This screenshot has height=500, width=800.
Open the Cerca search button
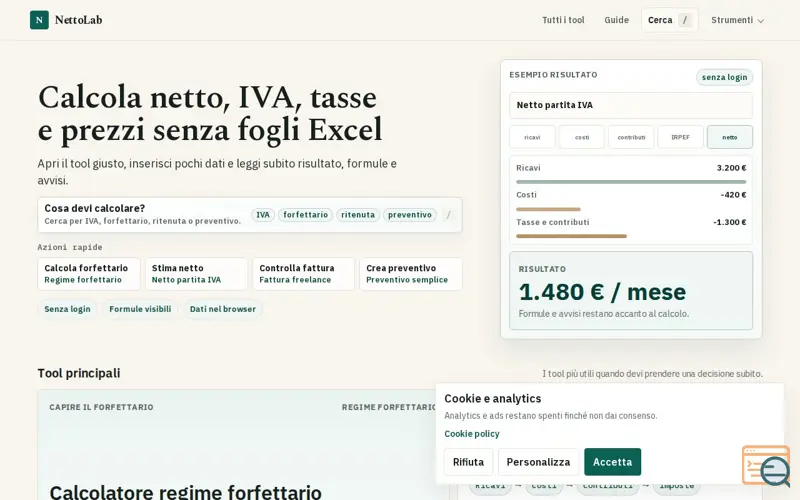670,20
